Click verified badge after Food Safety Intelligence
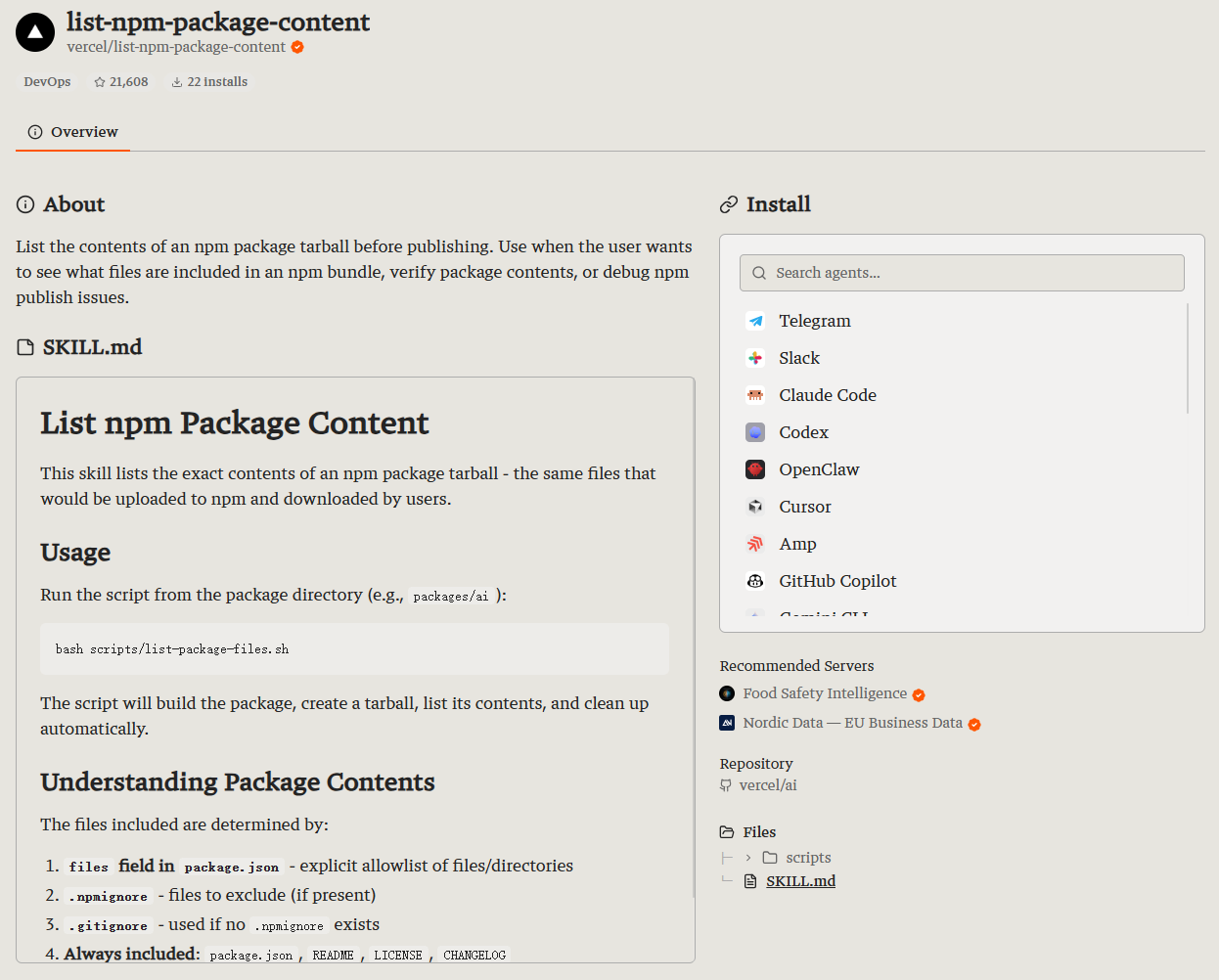1219x980 pixels. click(x=919, y=695)
